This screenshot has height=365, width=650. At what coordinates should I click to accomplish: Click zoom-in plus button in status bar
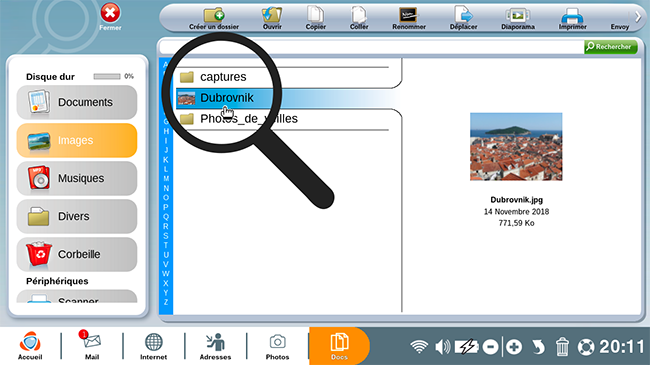[514, 347]
